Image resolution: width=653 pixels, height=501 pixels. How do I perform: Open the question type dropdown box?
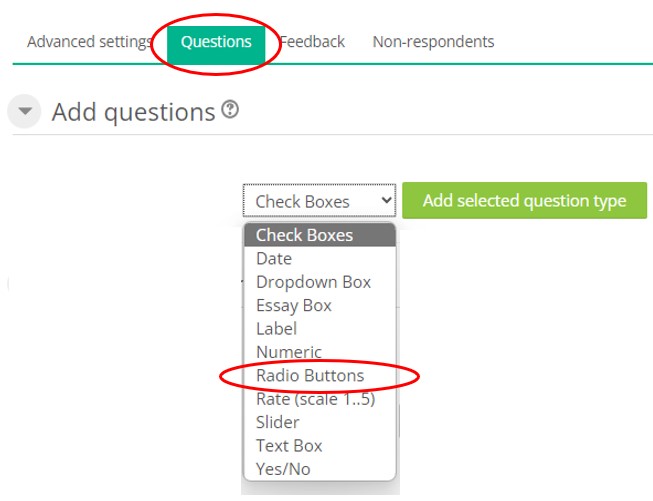(x=319, y=201)
